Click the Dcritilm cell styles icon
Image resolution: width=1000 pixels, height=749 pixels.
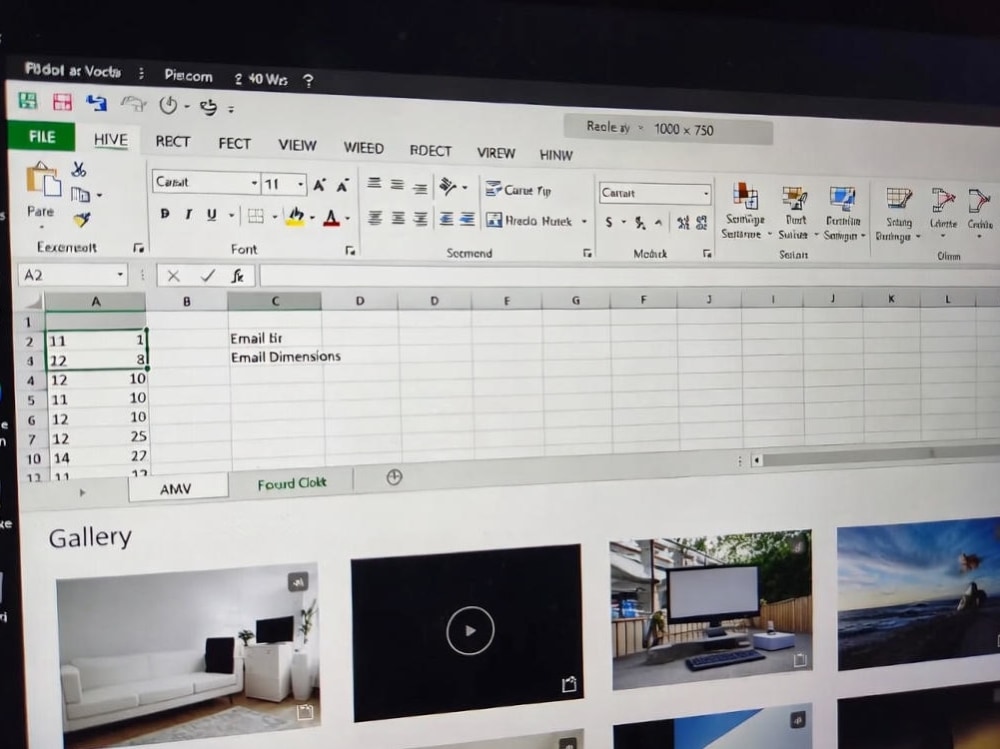click(842, 198)
